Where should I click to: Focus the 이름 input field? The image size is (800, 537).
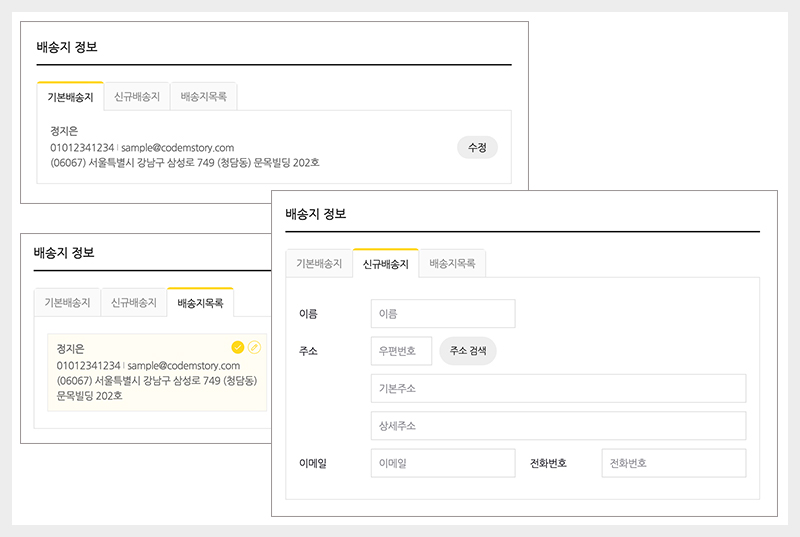pos(442,314)
